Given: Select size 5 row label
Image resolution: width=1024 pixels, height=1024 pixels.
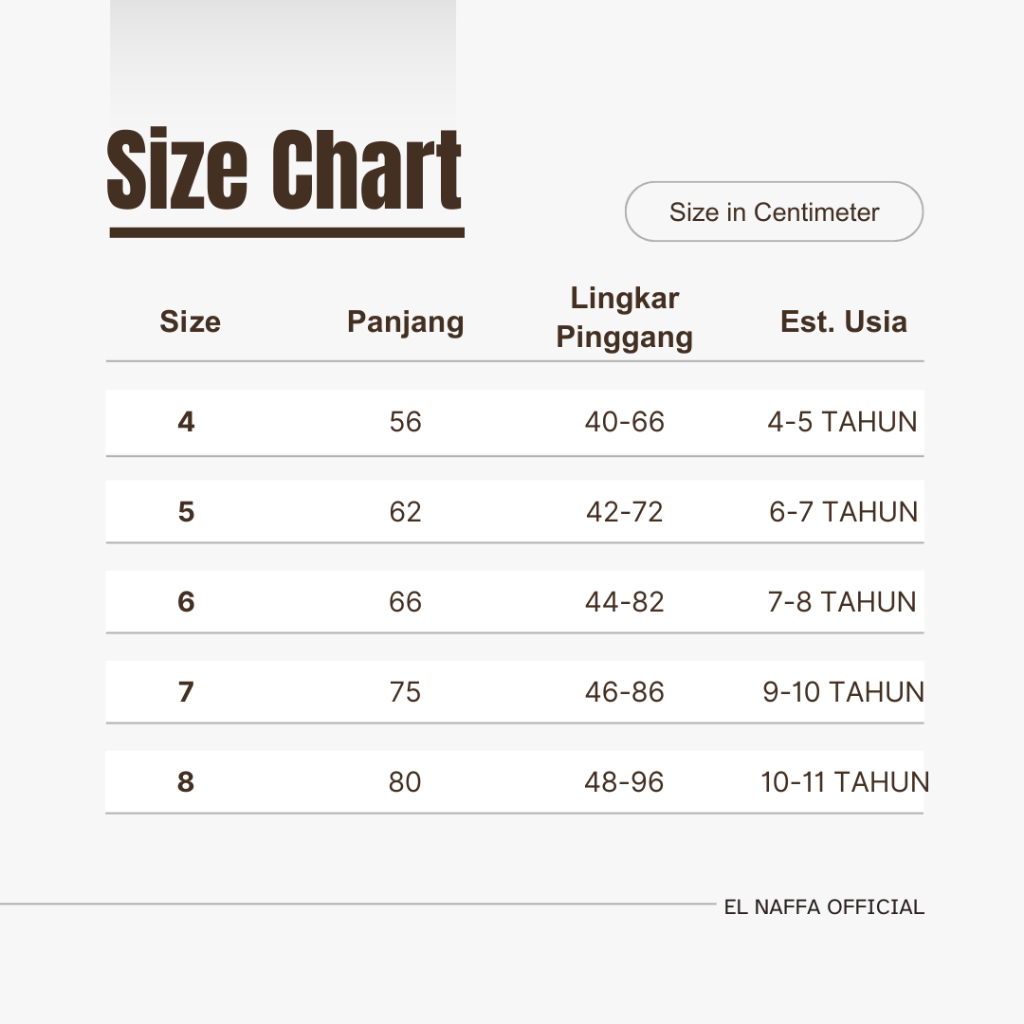Looking at the screenshot, I should pos(186,512).
